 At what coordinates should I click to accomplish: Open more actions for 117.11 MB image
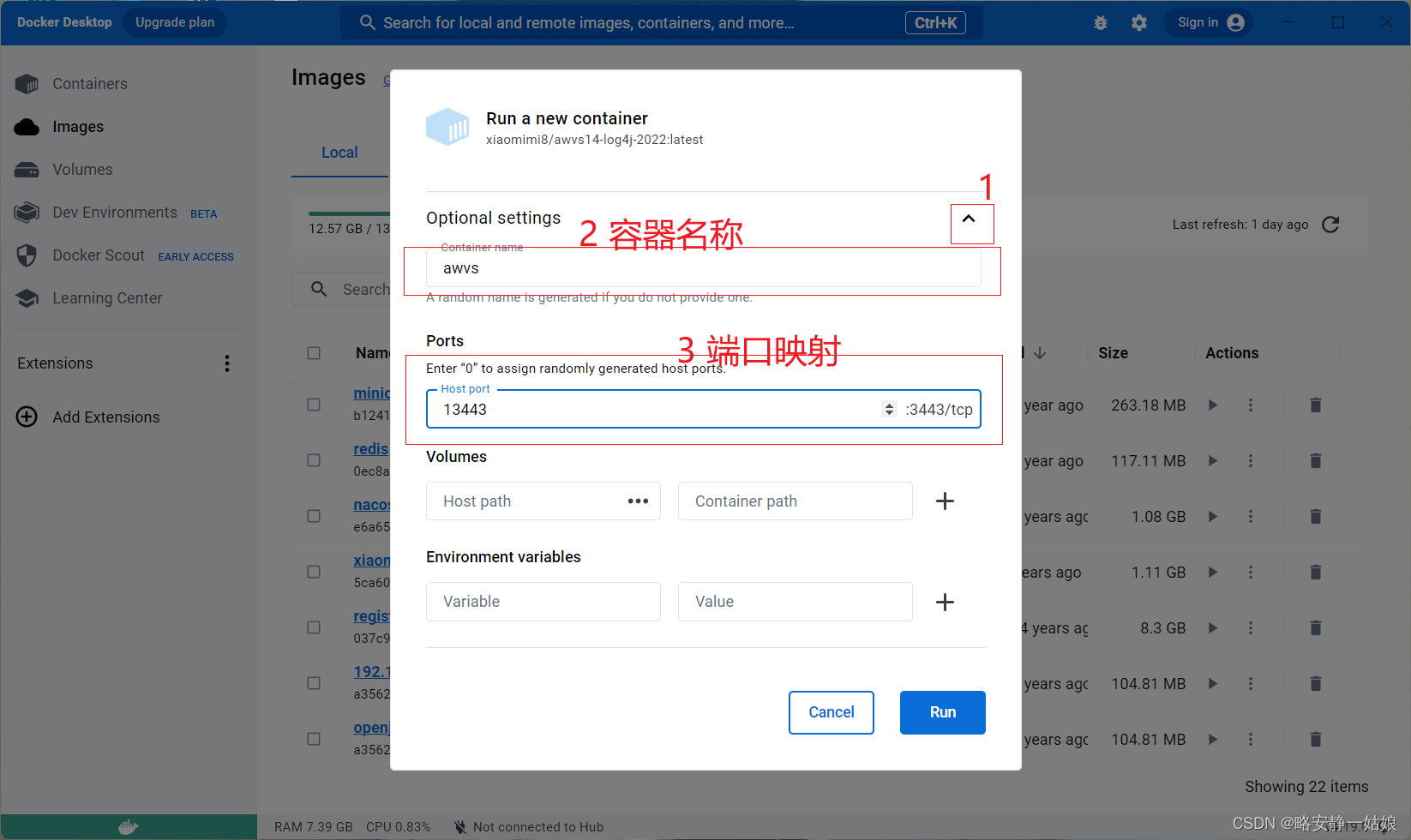pyautogui.click(x=1251, y=460)
